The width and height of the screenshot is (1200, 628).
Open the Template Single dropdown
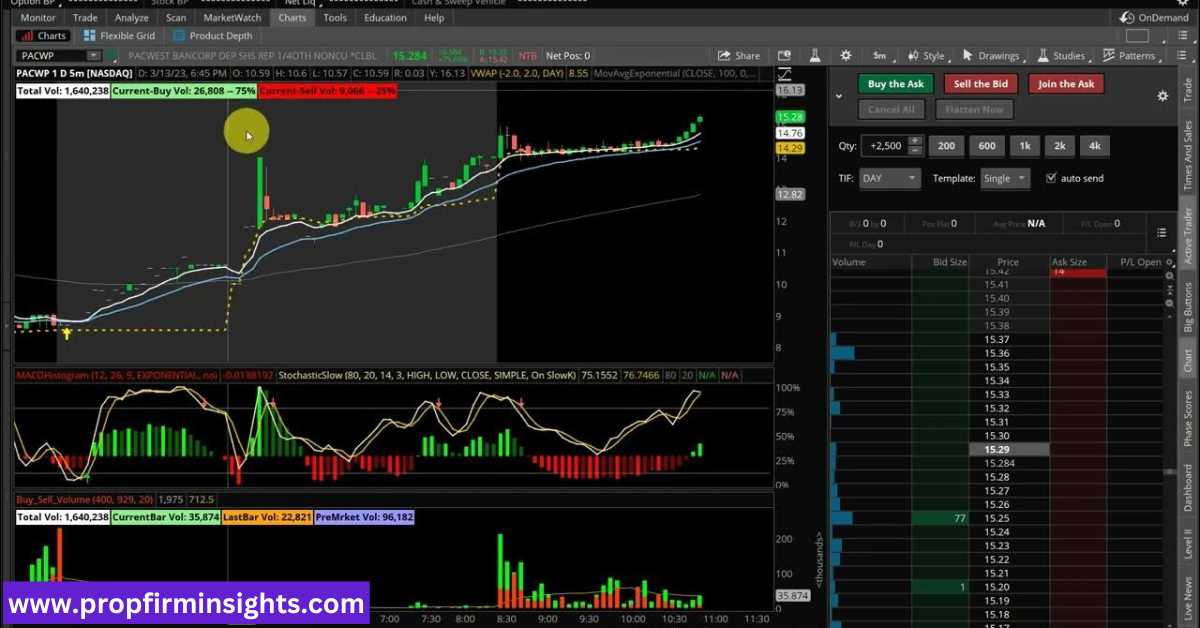[1006, 178]
